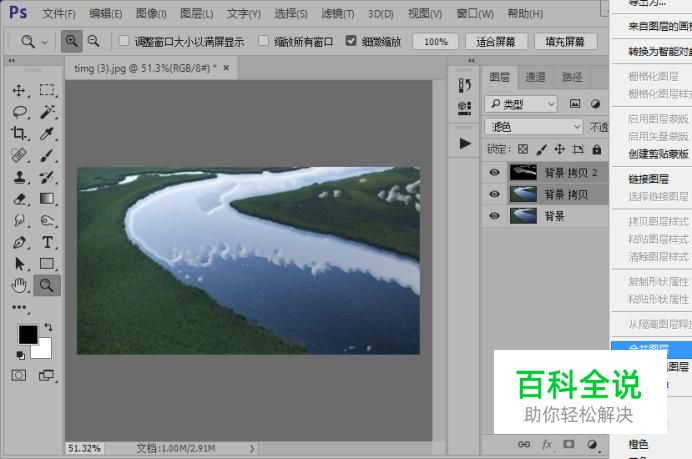Select the Clone Stamp tool

[x=19, y=177]
